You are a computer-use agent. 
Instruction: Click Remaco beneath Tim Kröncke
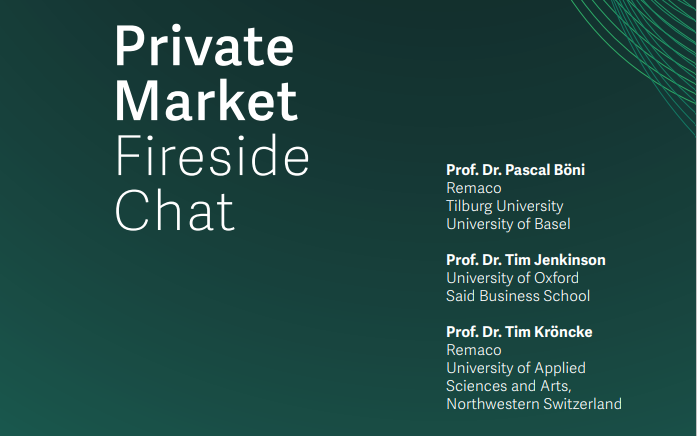pyautogui.click(x=473, y=350)
